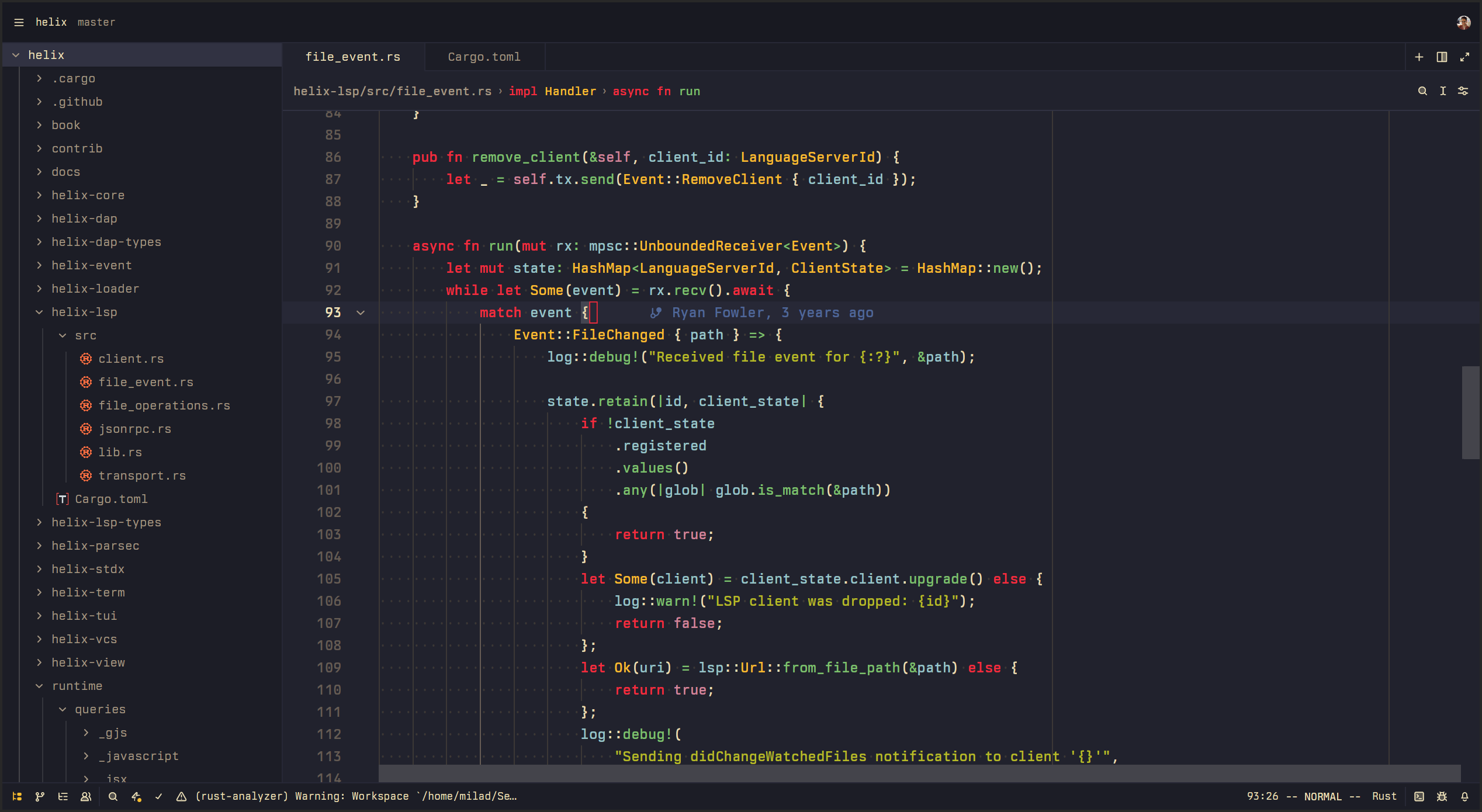Toggle the outline panel icon
Screen dimensions: 1482x812
pos(63,796)
